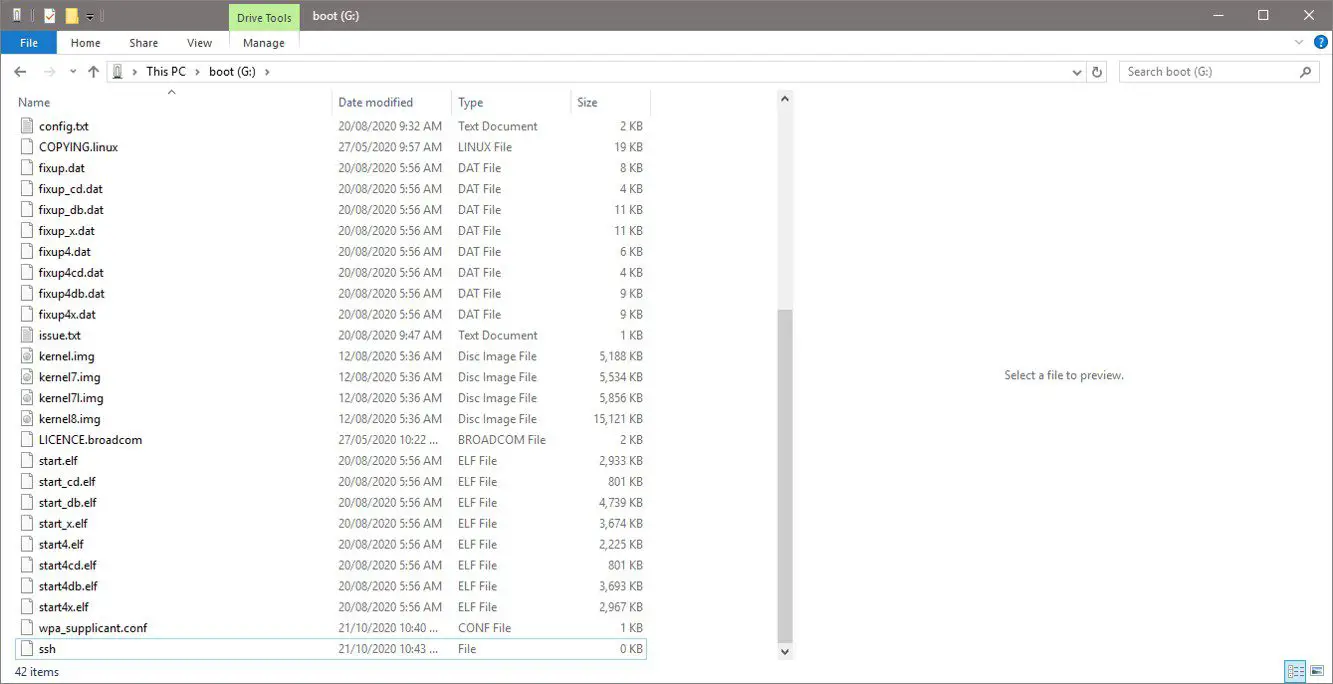
Task: Select the kernel8.img disc image file
Action: (69, 419)
